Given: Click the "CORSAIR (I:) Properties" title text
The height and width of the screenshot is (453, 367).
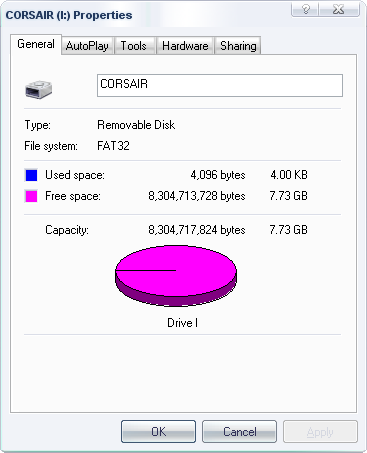Looking at the screenshot, I should (x=69, y=15).
